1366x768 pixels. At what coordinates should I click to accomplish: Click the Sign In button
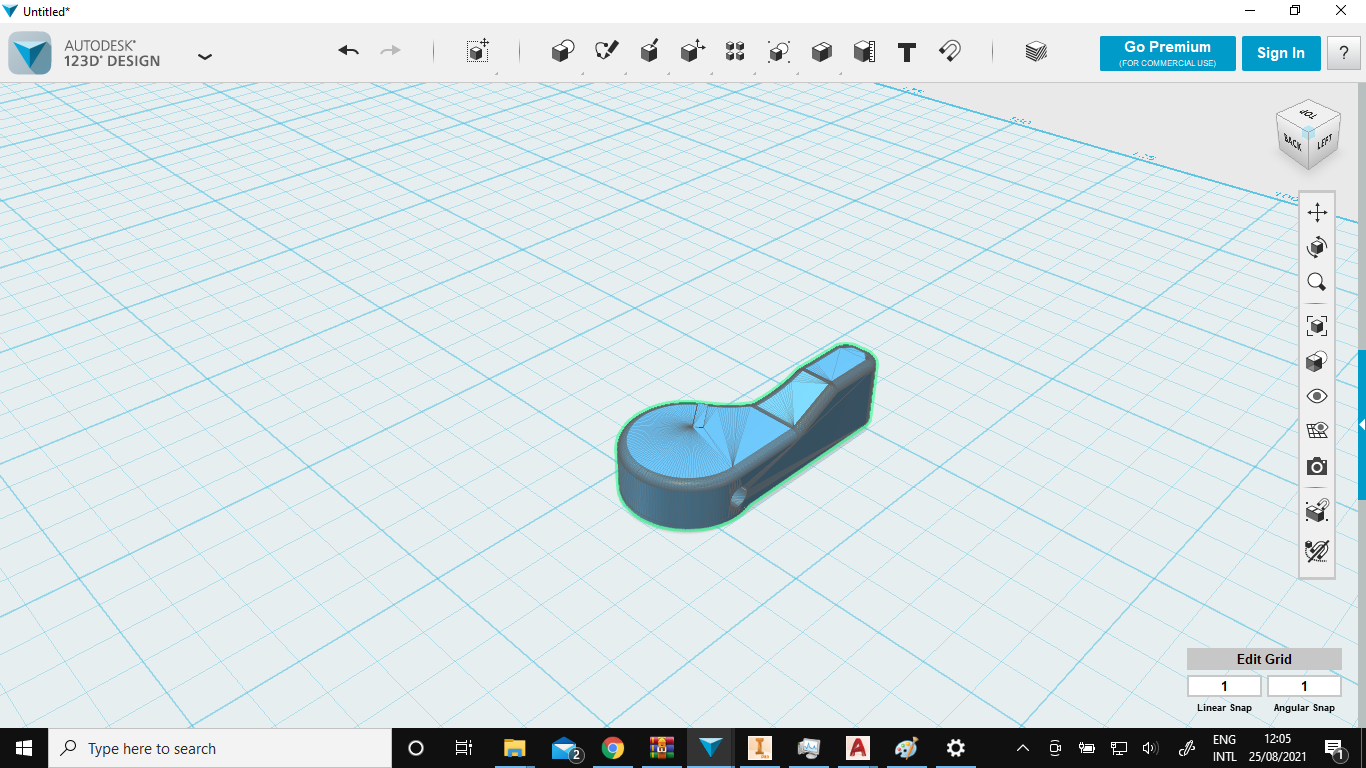1280,53
